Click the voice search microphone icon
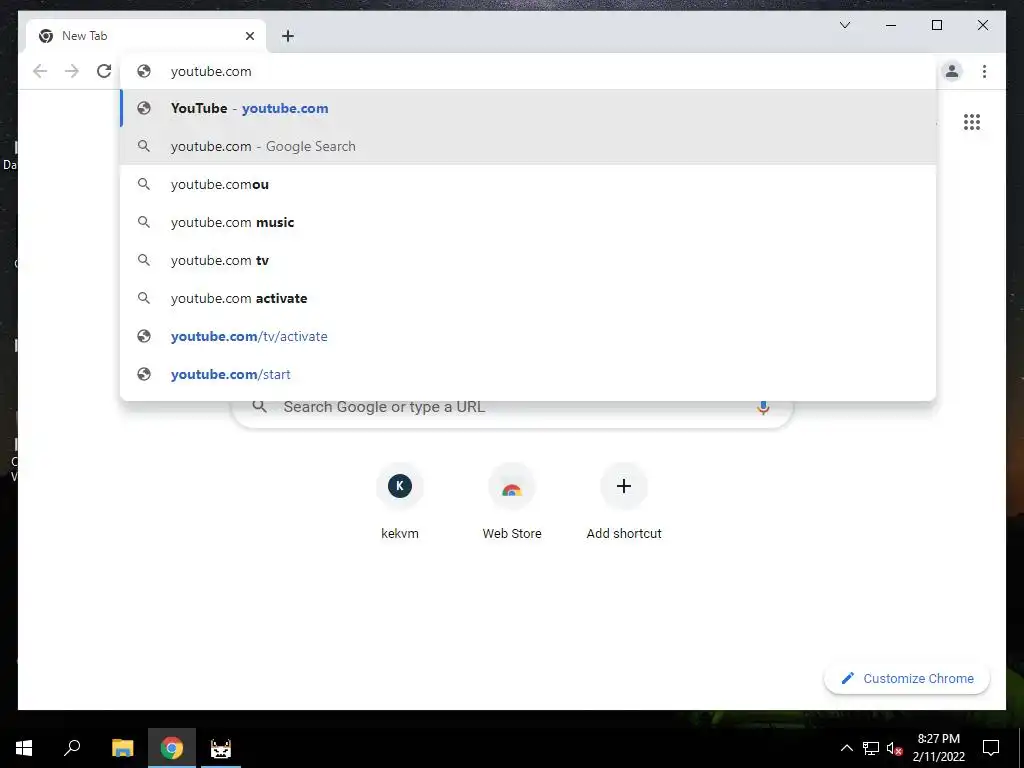Viewport: 1024px width, 768px height. click(763, 407)
